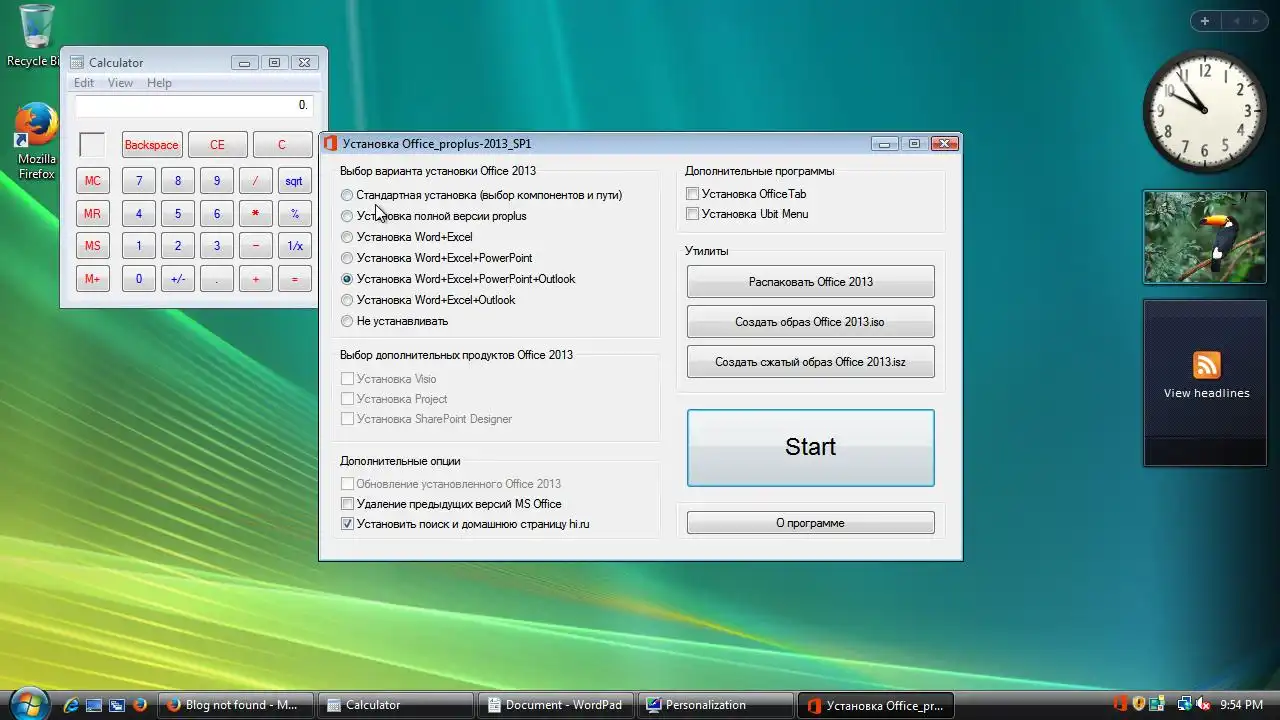Click Calculator +/- sign toggle button
The height and width of the screenshot is (720, 1280).
coord(178,279)
